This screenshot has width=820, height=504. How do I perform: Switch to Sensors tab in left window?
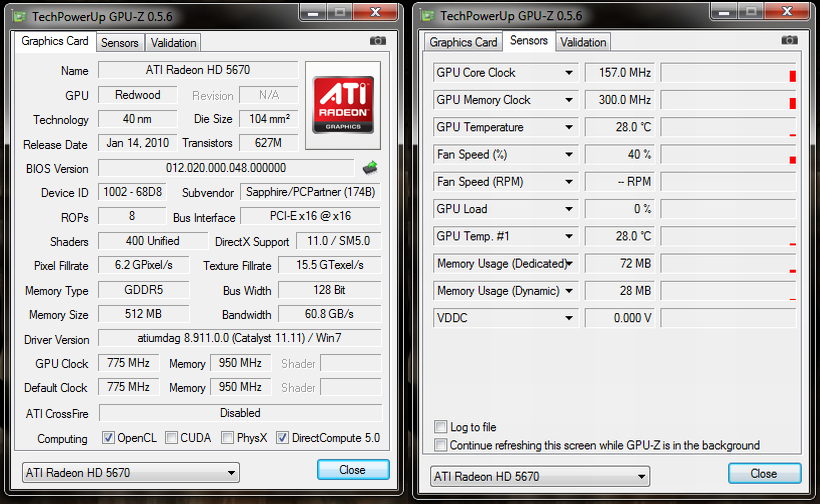pyautogui.click(x=120, y=43)
